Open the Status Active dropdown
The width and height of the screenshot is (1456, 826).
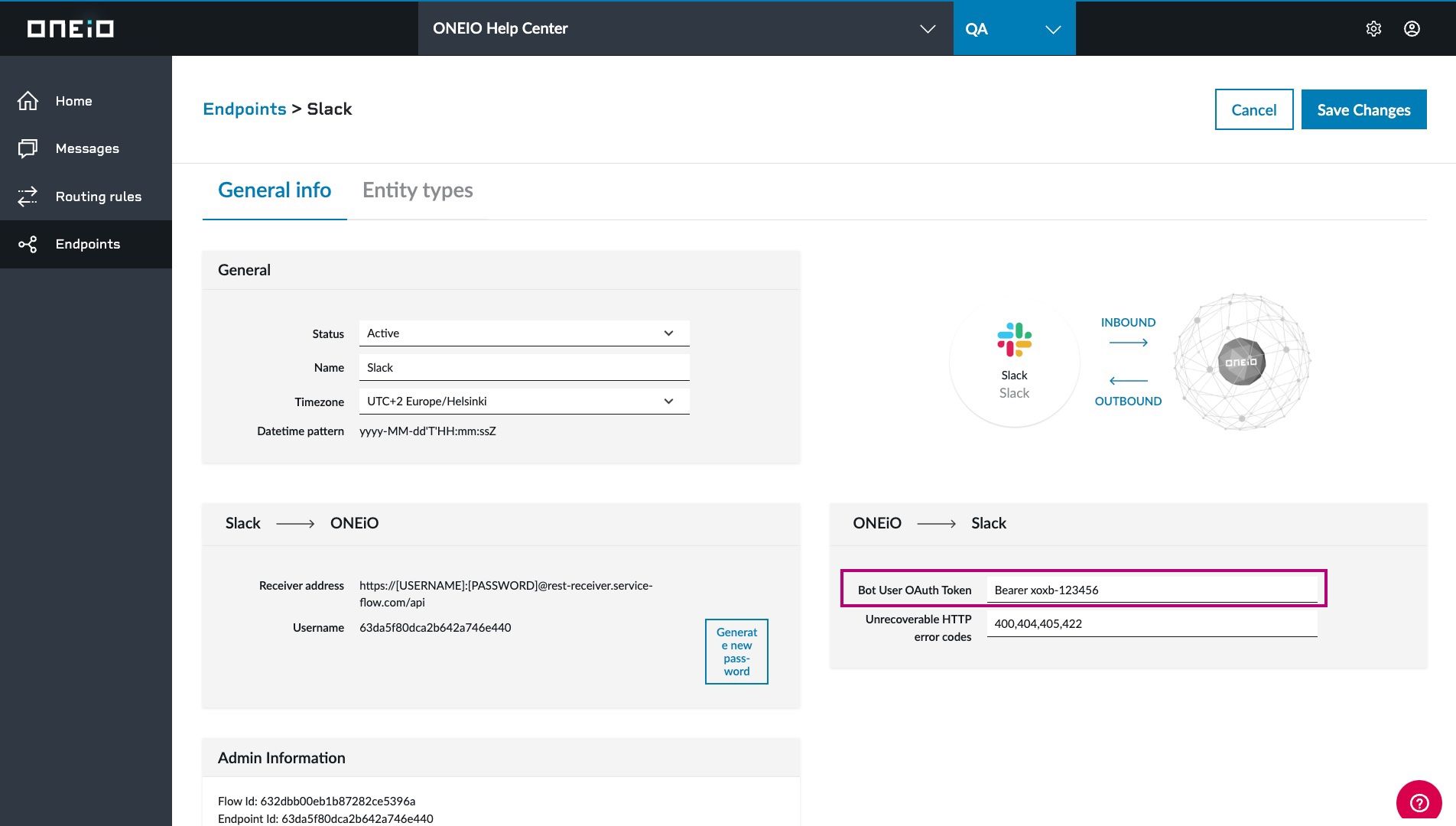coord(524,333)
